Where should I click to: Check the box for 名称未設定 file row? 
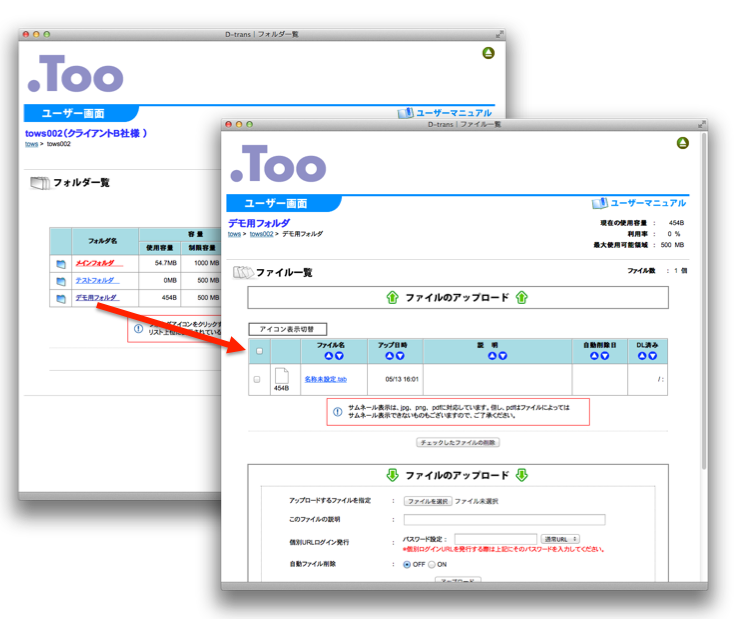click(x=258, y=380)
